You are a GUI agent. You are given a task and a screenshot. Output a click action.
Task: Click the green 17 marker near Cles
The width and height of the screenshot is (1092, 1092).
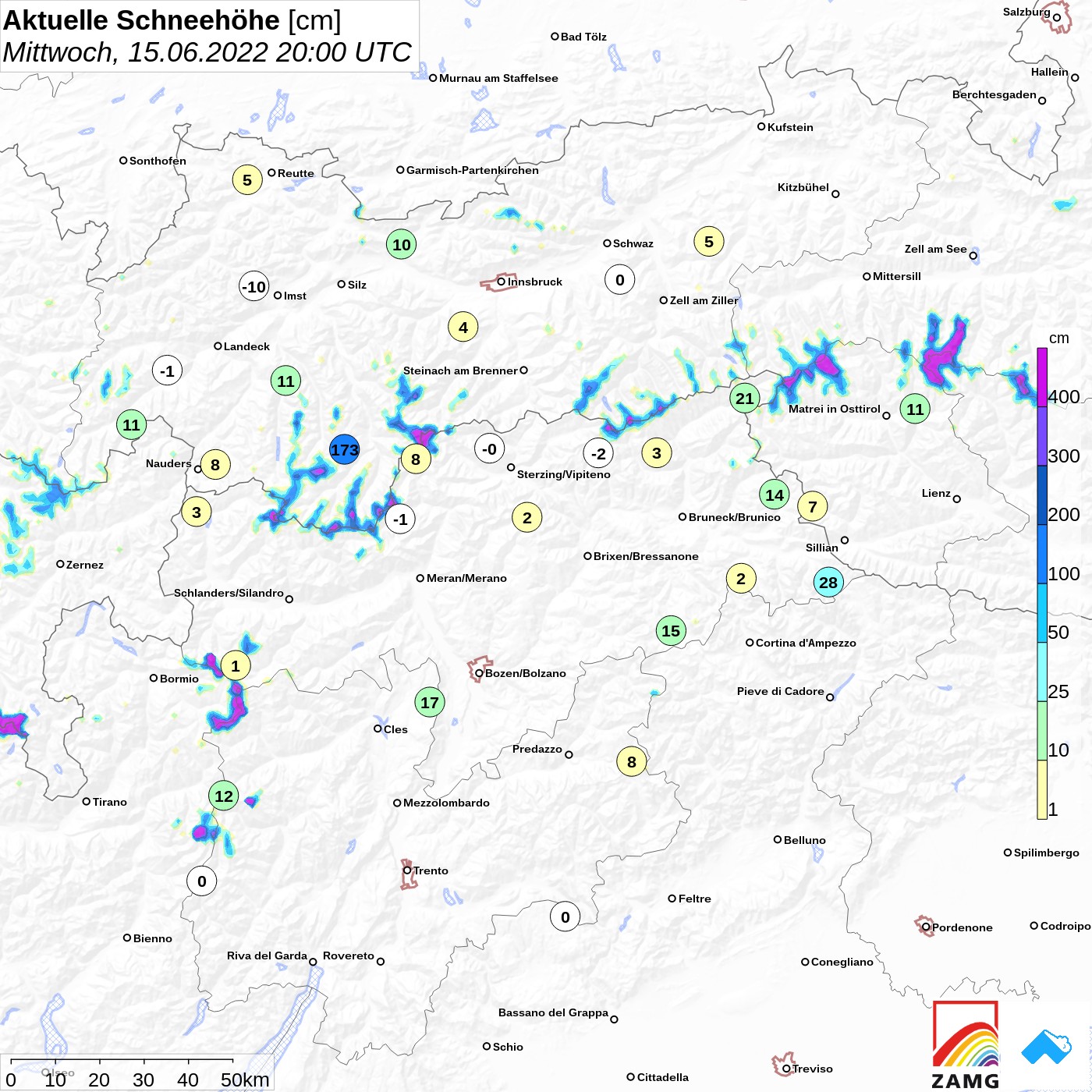pyautogui.click(x=430, y=703)
